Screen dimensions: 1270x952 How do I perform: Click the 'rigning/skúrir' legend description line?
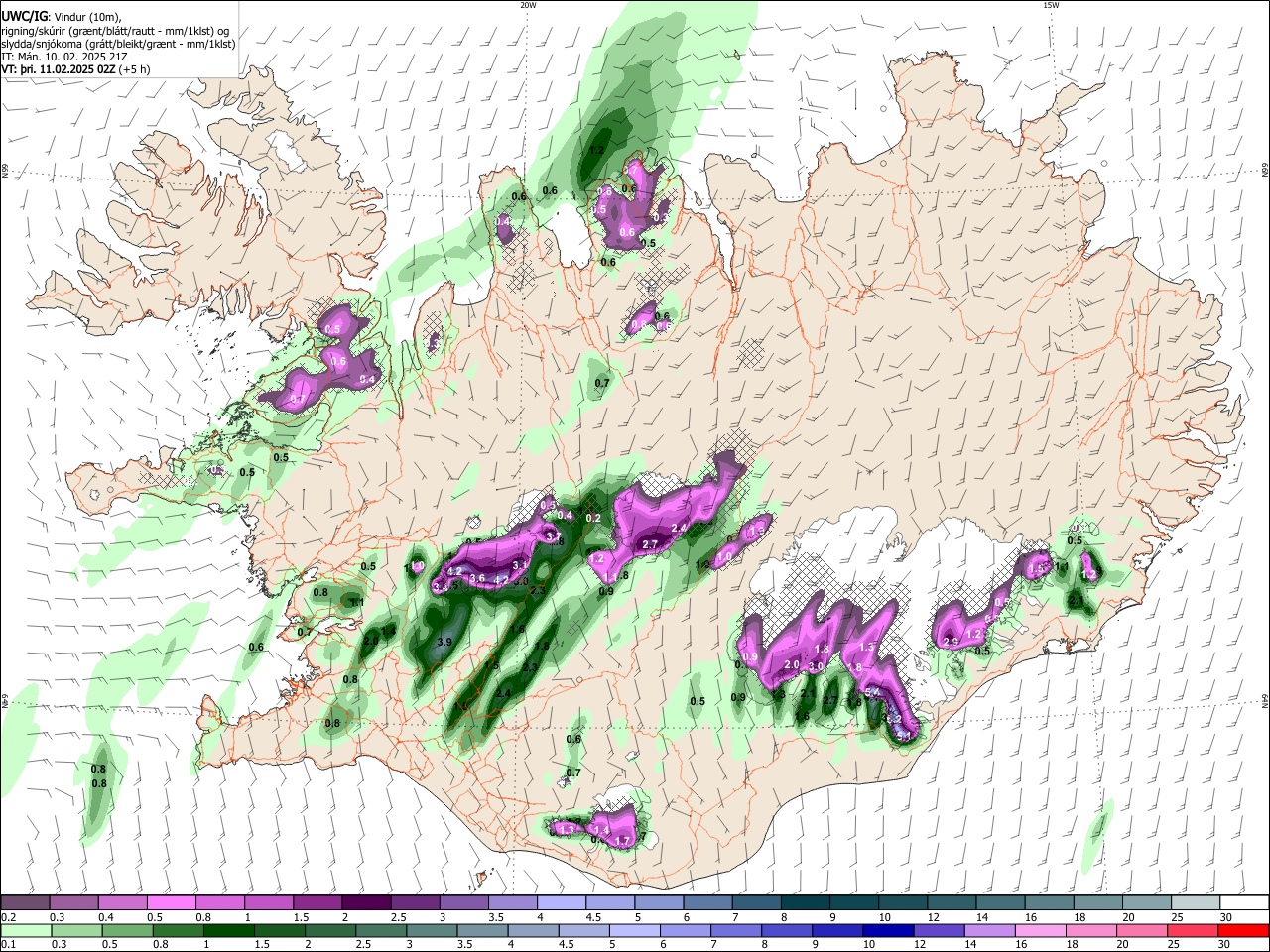pyautogui.click(x=118, y=31)
